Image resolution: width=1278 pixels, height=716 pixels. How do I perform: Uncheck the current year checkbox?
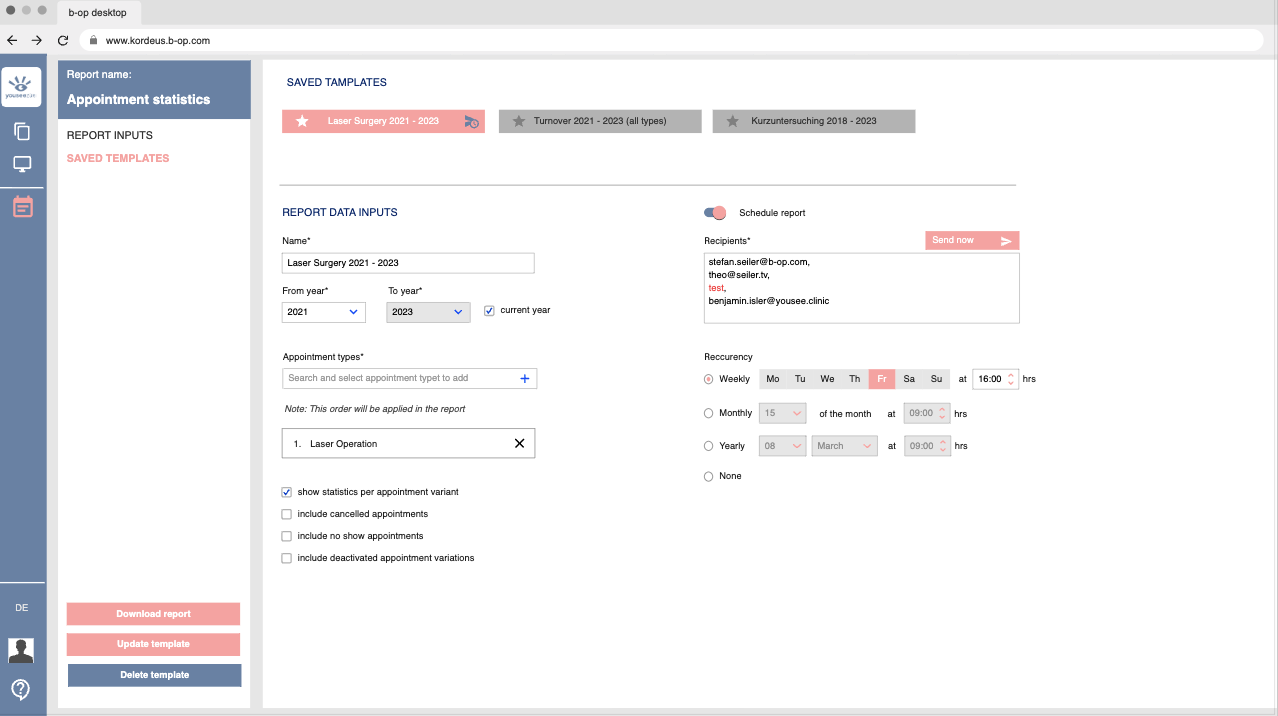click(489, 310)
